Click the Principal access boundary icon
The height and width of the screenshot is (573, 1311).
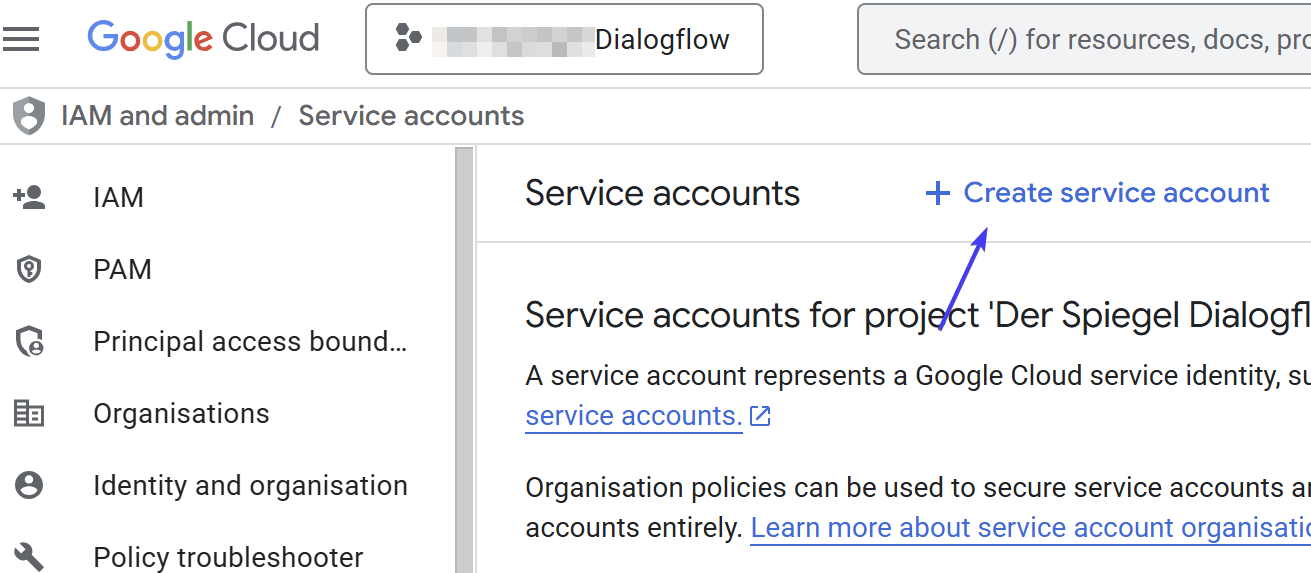pyautogui.click(x=29, y=342)
